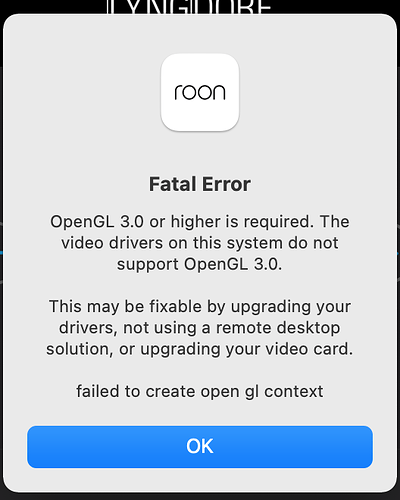Click 'solution, or upgrading your video card' line
This screenshot has height=500, width=400.
pyautogui.click(x=200, y=349)
